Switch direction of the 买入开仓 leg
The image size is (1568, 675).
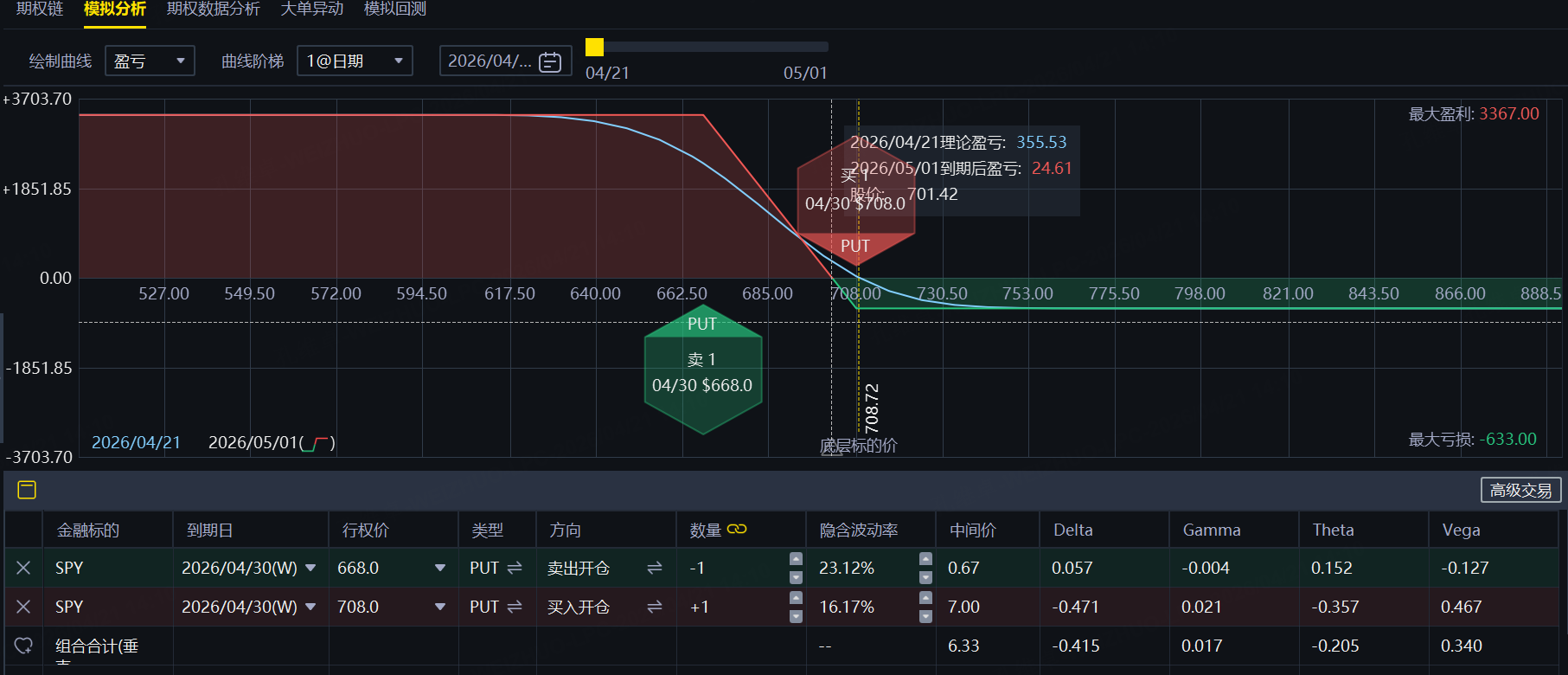(x=655, y=607)
